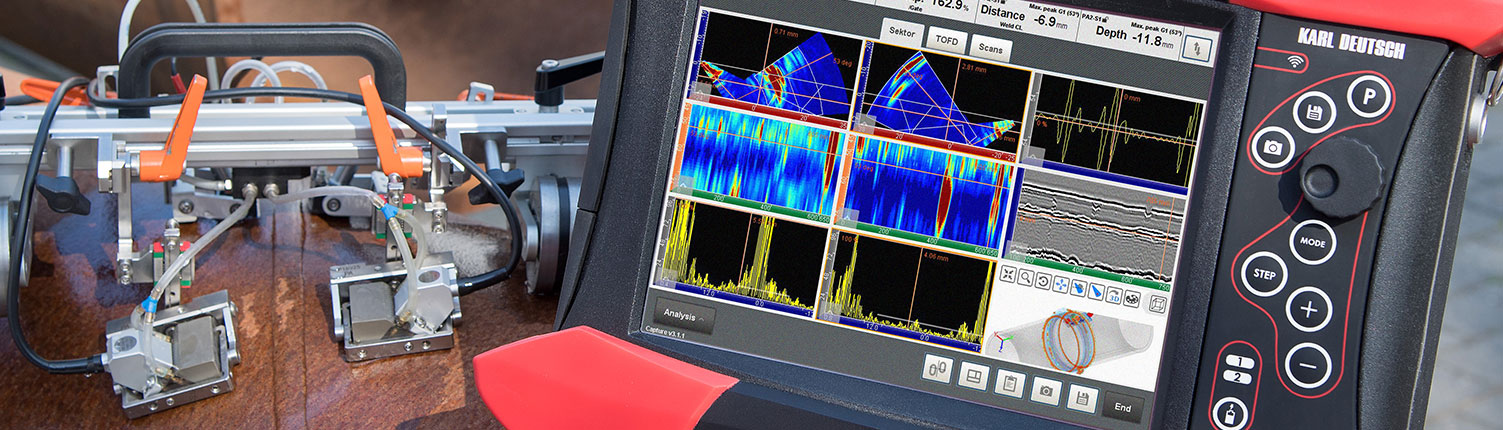
Task: Open the color palette icon in 3D toolbar
Action: click(x=1133, y=297)
